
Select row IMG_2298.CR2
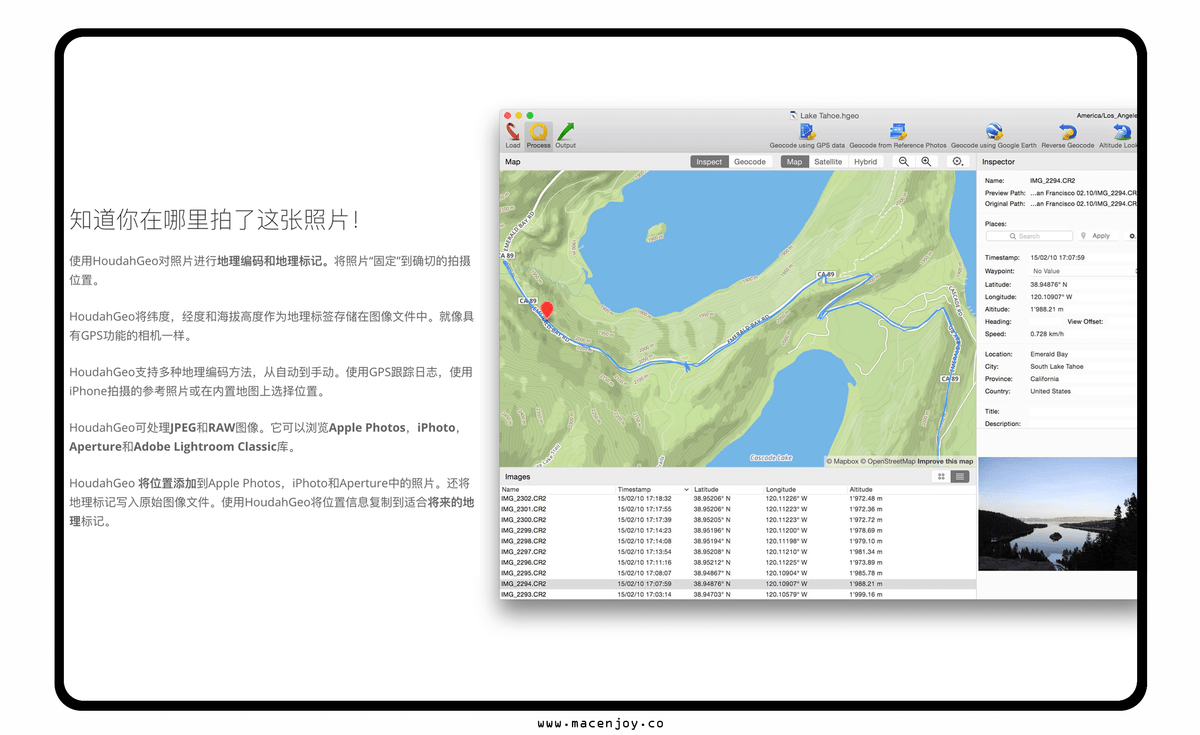[737, 541]
